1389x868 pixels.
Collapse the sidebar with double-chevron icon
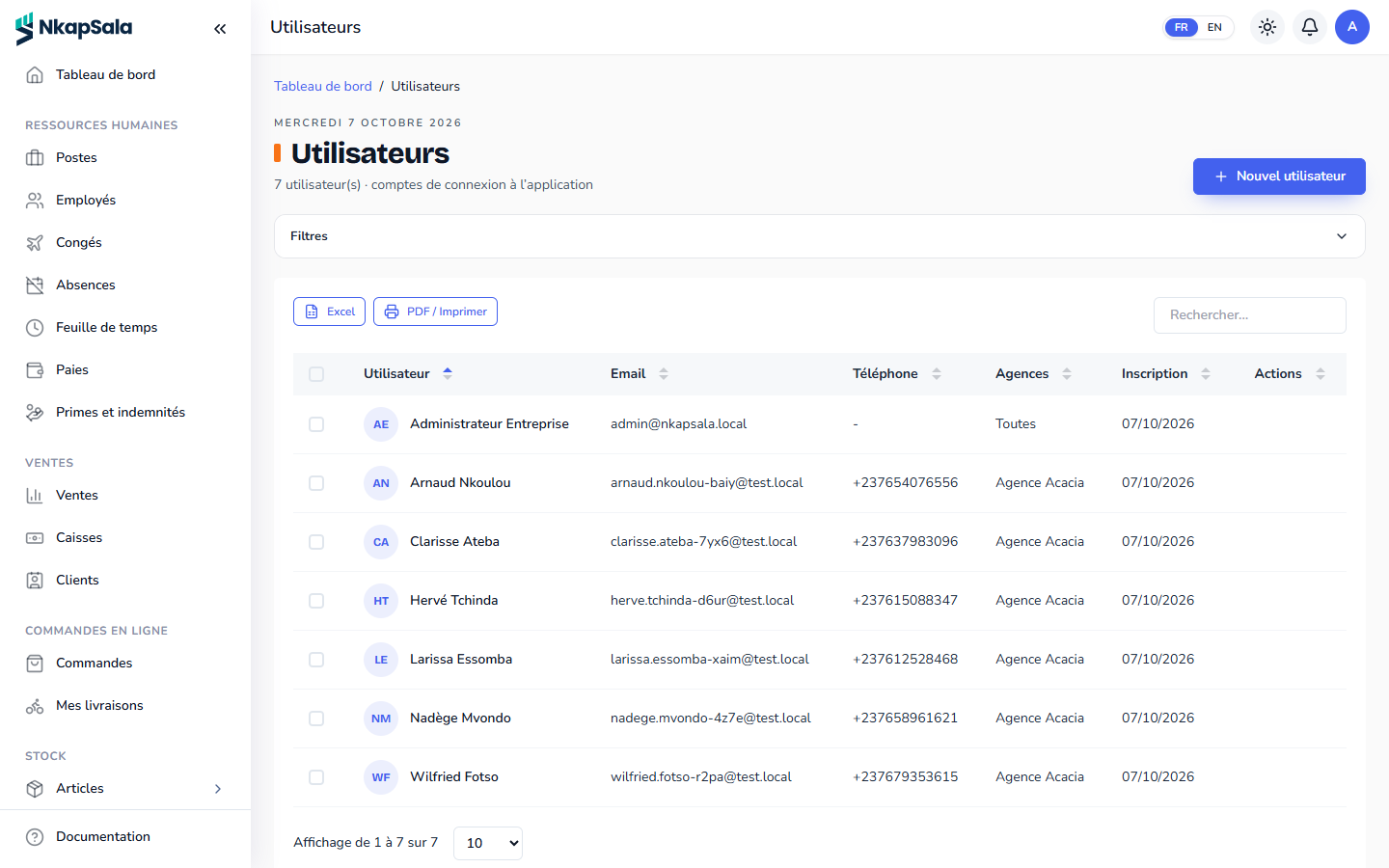220,29
